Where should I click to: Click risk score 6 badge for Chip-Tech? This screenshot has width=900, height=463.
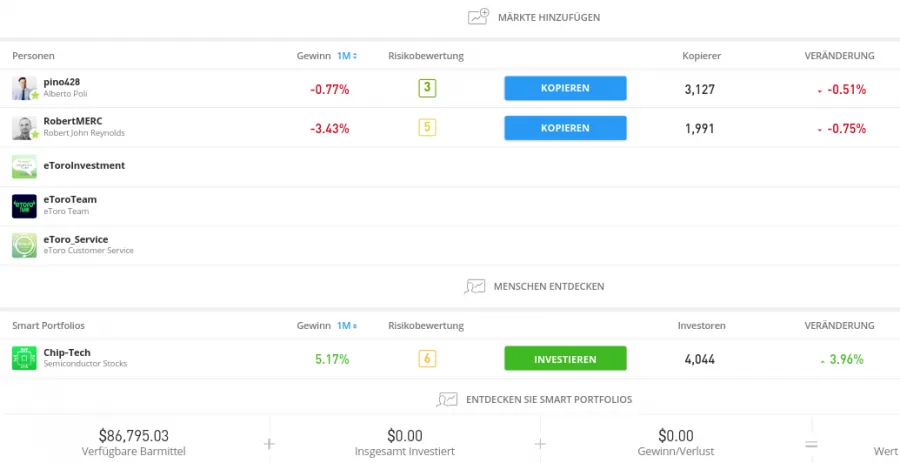[427, 359]
